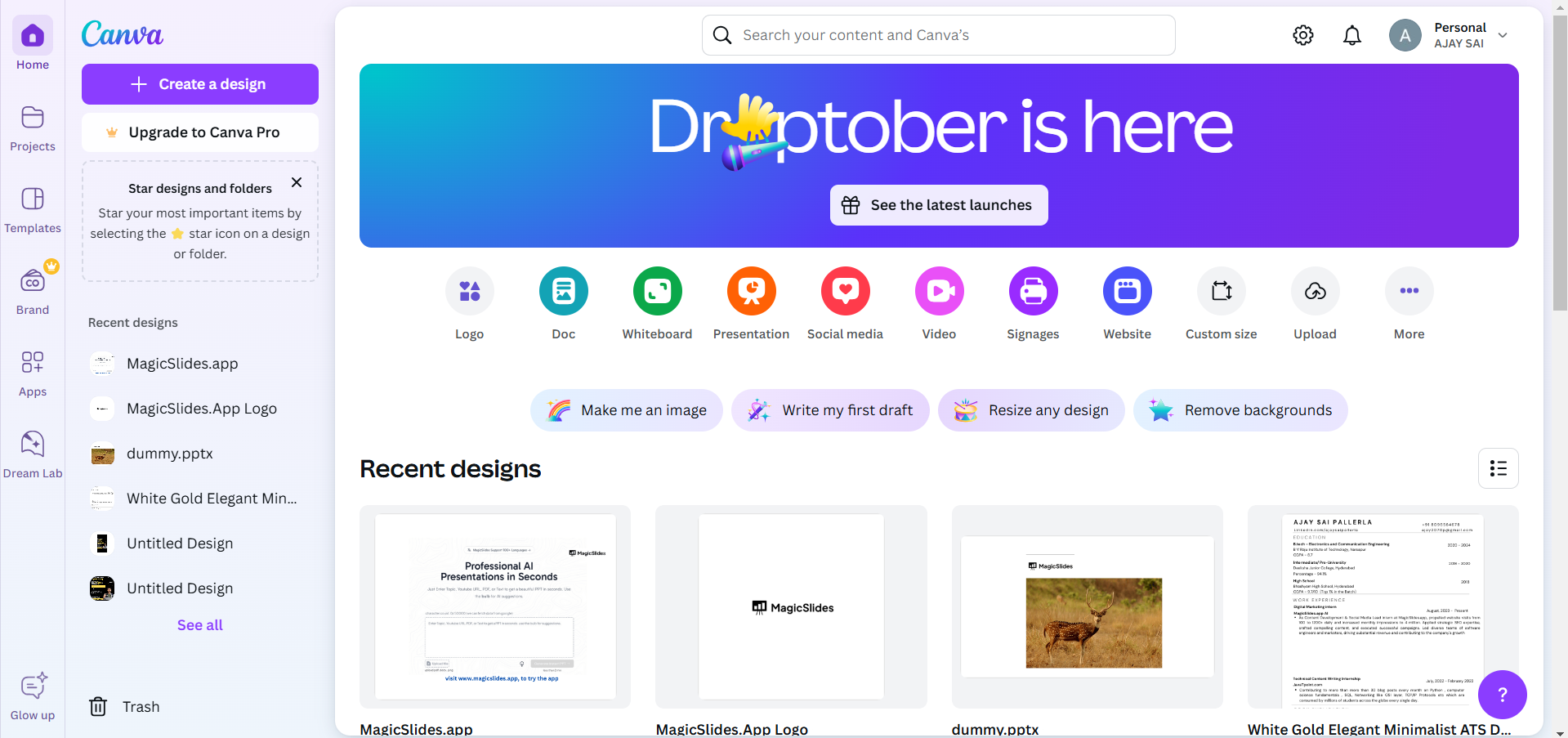Open the Glow up feedback icon
The image size is (1568, 738).
(33, 687)
